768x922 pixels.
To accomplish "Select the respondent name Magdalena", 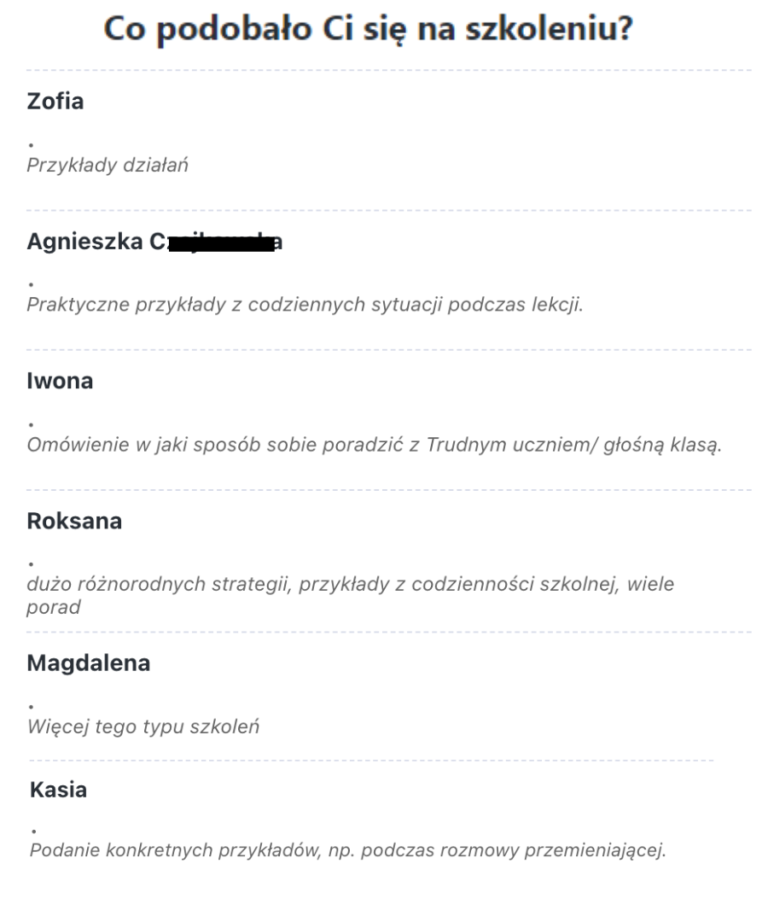I will click(88, 663).
